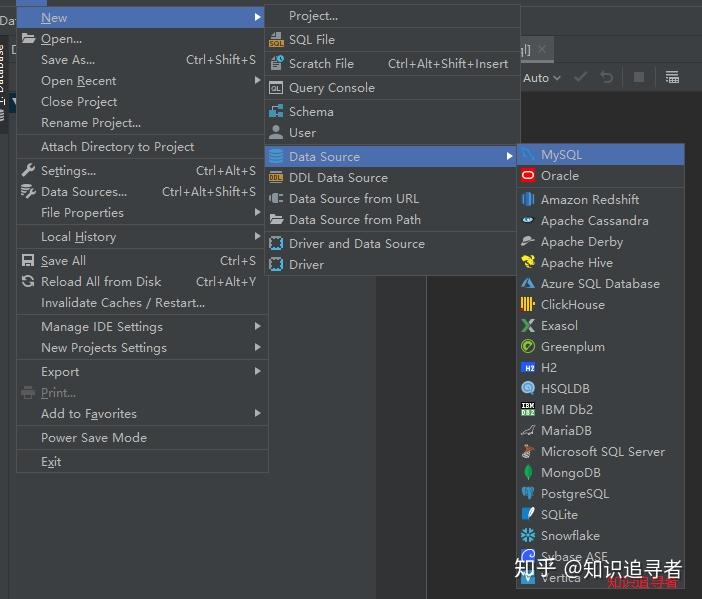The image size is (702, 599).
Task: Expand the File Properties submenu arrow
Action: tap(257, 212)
